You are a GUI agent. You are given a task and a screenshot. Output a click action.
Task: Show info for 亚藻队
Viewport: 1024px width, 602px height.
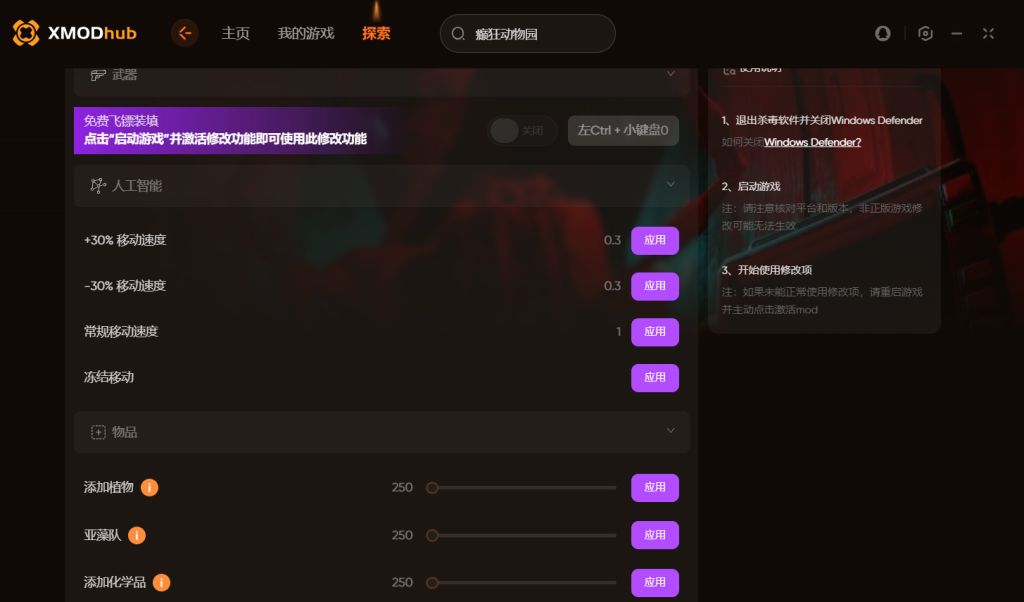136,535
